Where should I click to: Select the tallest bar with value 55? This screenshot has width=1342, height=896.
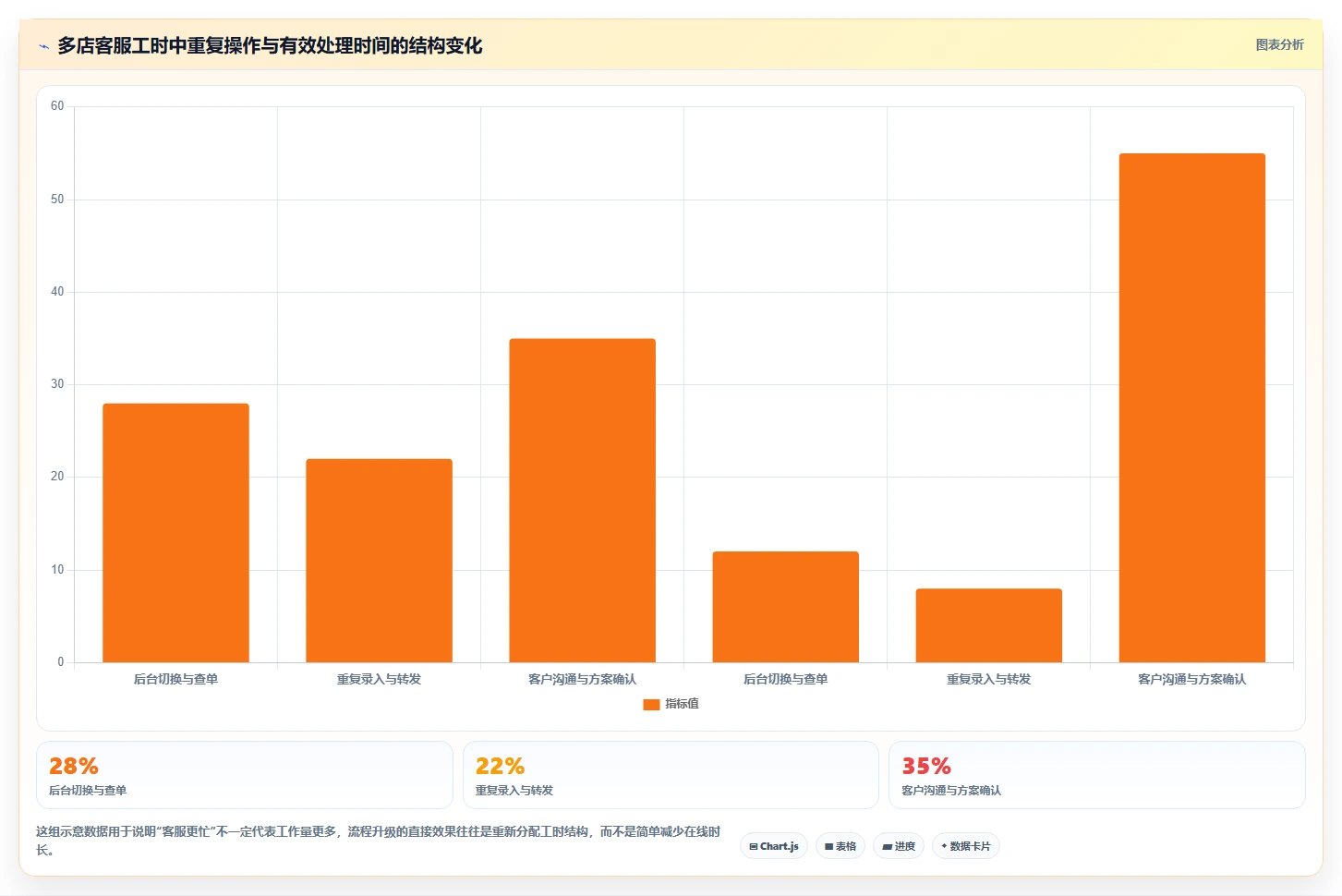pos(1191,408)
